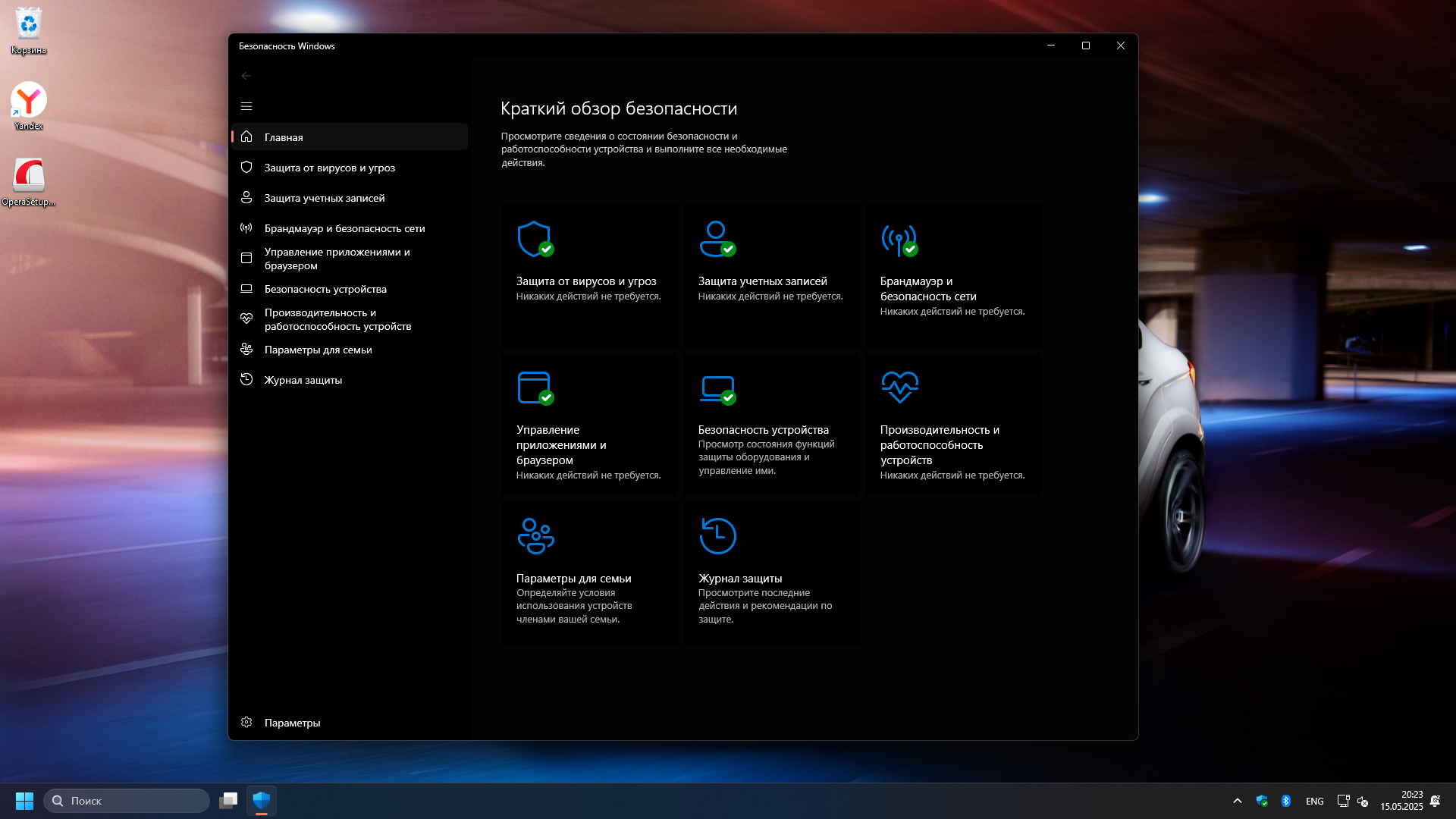Open Защита от вирусов и угроз sidebar item
The width and height of the screenshot is (1456, 819).
(x=329, y=168)
